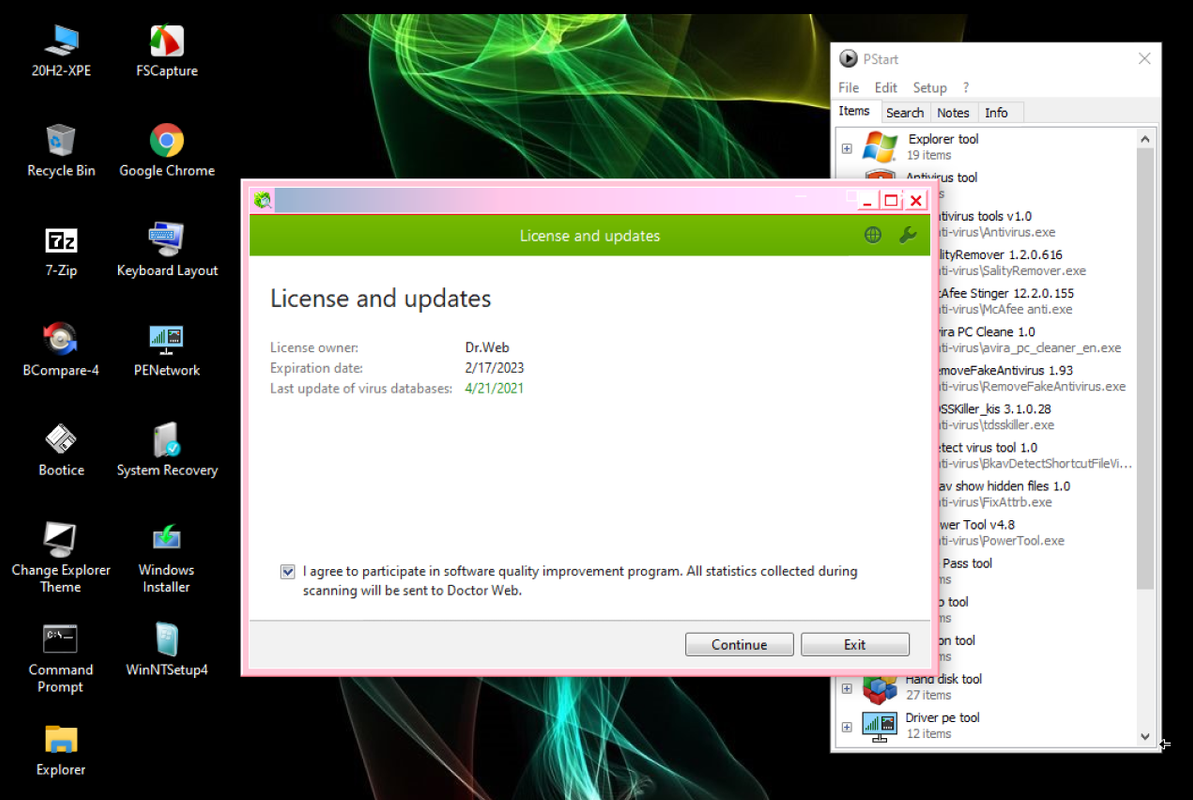Select Change Explorer Theme icon
Screen dimensions: 1193x800
coord(61,558)
